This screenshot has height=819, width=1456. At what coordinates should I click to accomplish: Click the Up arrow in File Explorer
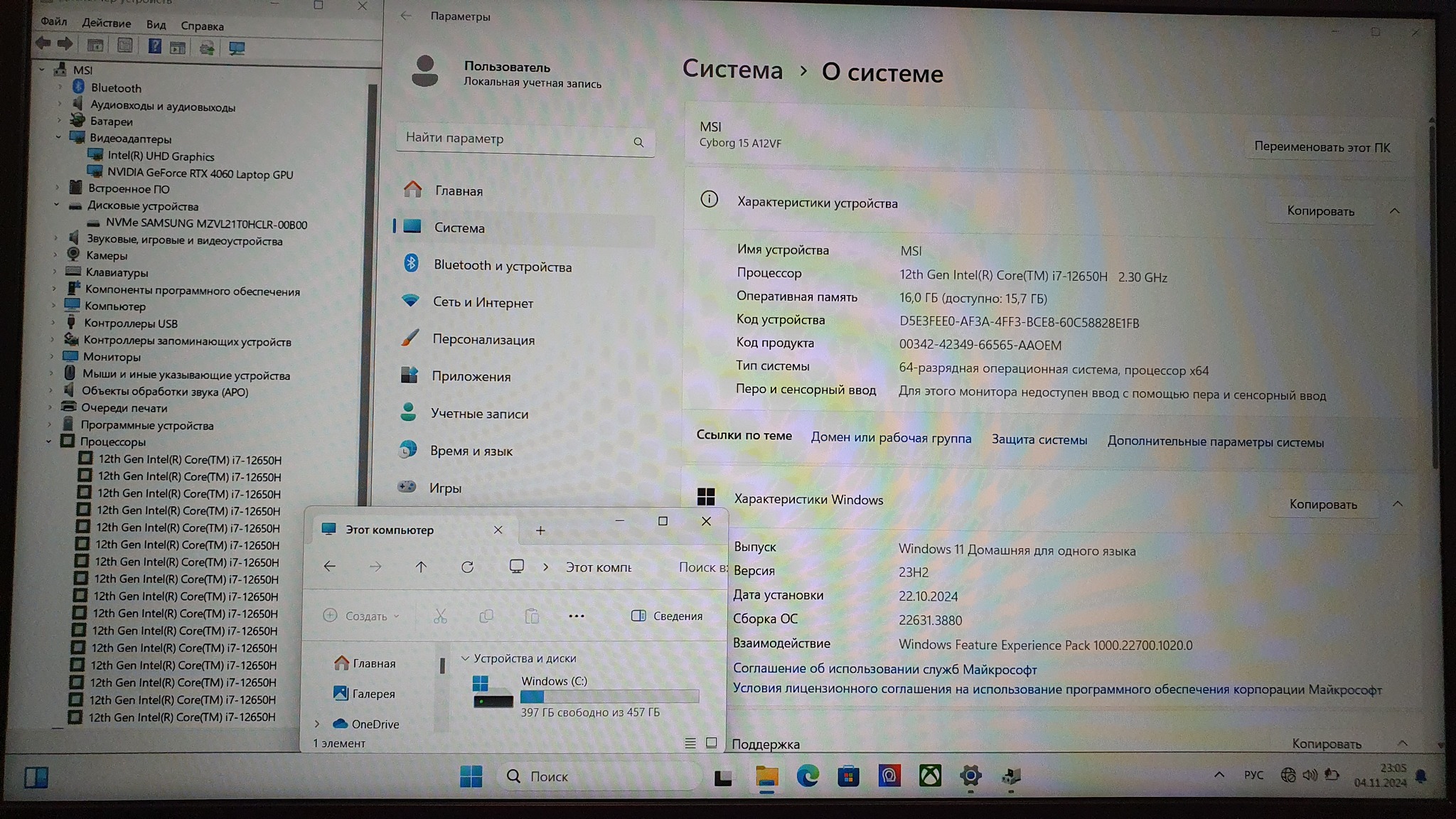coord(421,567)
